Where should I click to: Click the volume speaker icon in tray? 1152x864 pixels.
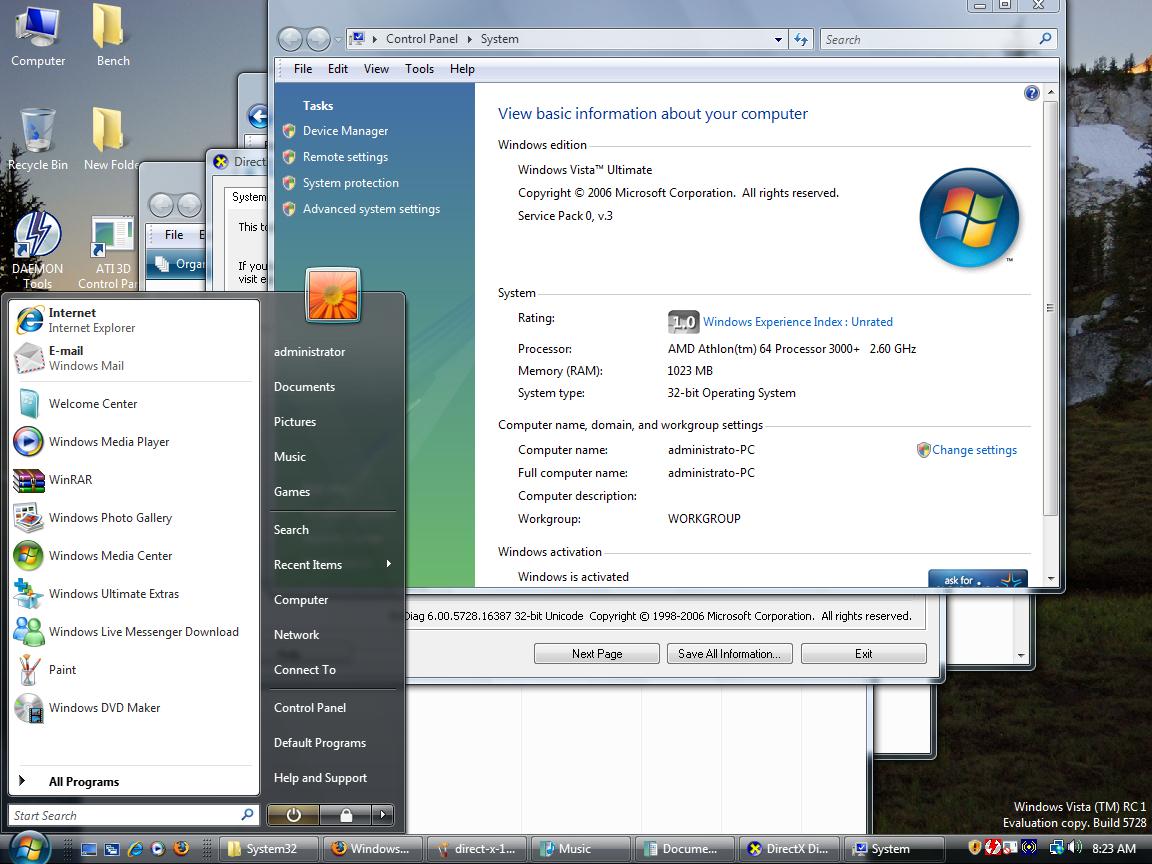click(1074, 848)
